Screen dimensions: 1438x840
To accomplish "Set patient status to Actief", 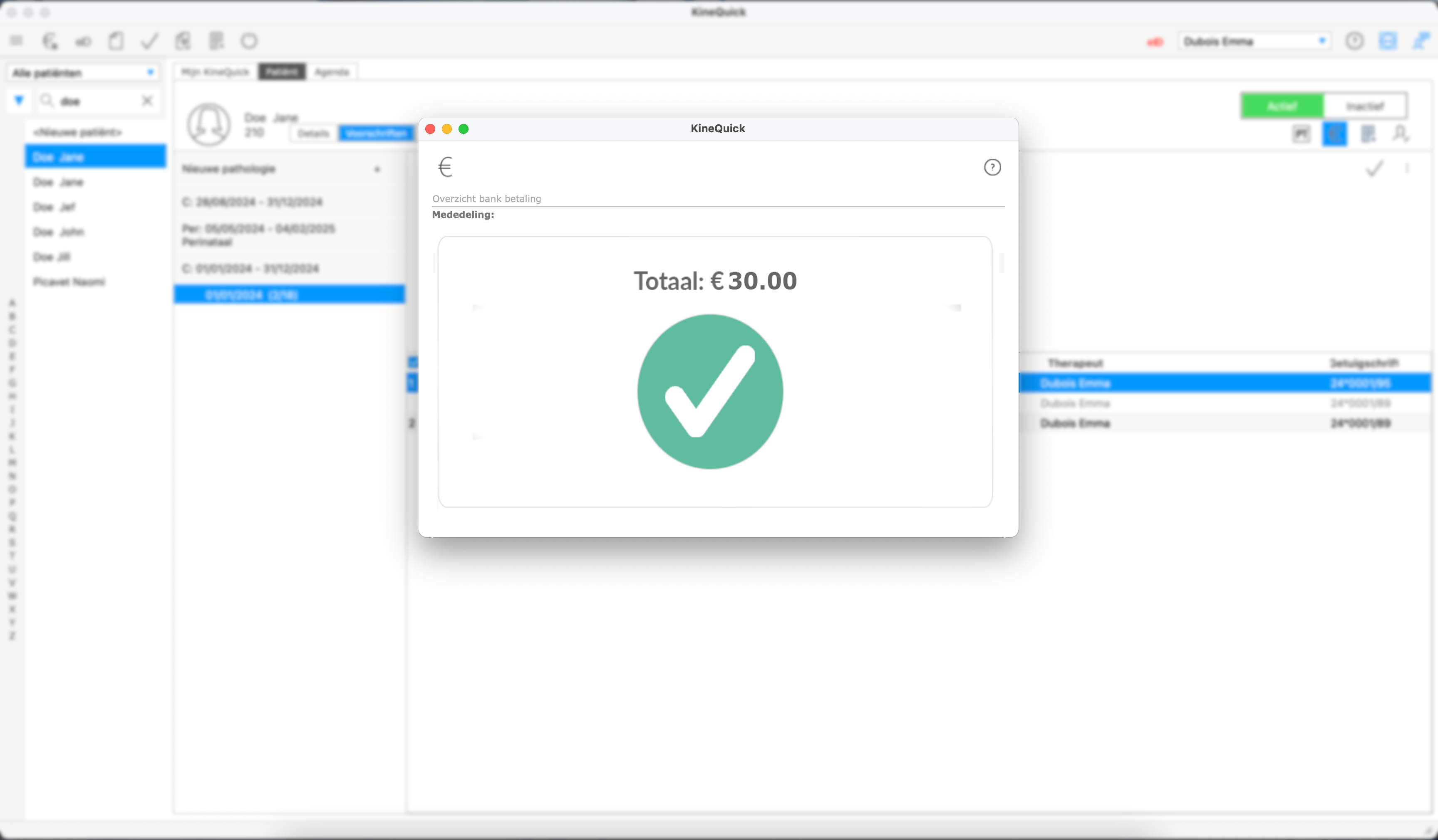I will click(1282, 106).
